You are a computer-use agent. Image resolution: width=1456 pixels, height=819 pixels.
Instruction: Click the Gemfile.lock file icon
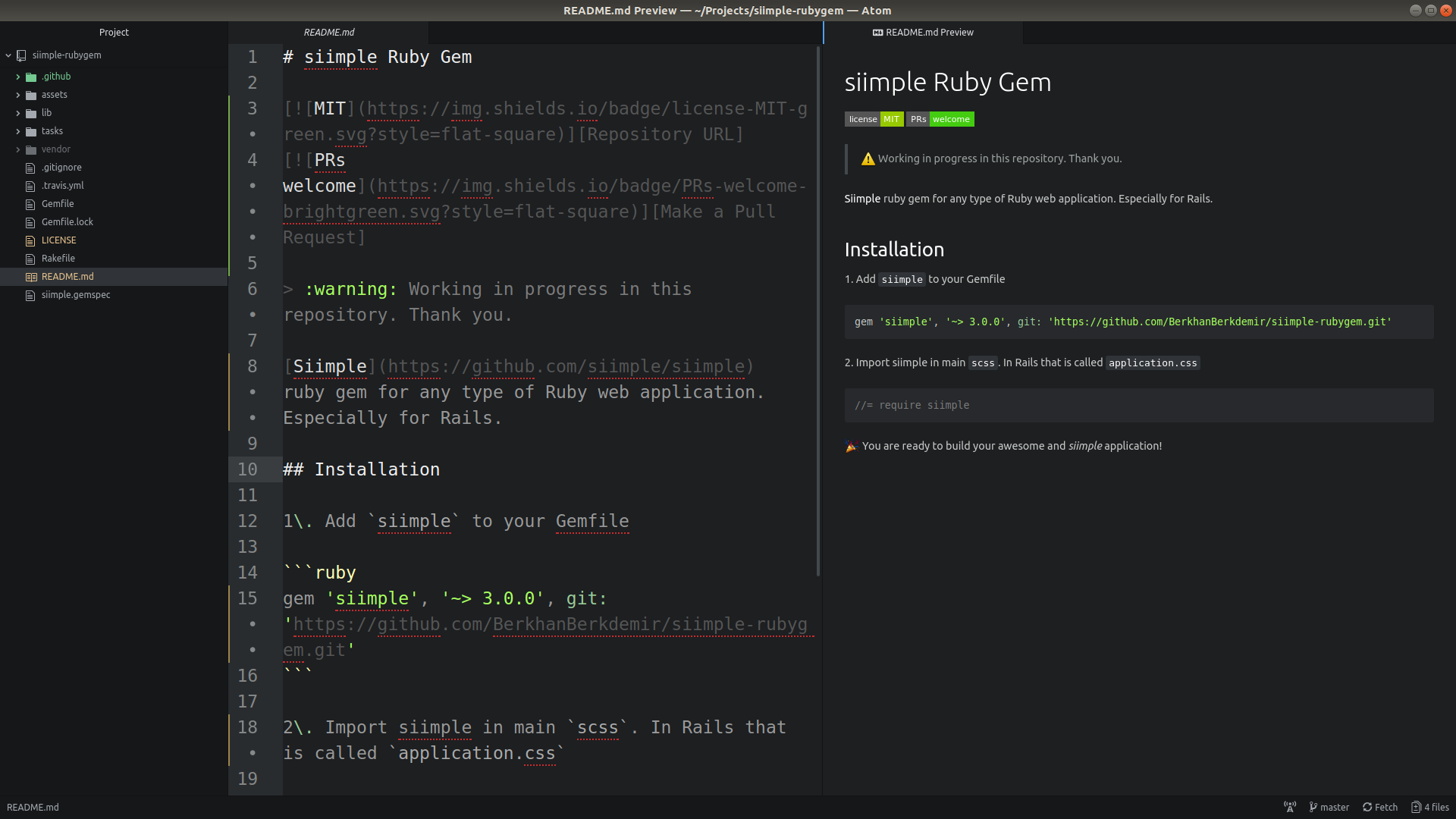point(30,222)
